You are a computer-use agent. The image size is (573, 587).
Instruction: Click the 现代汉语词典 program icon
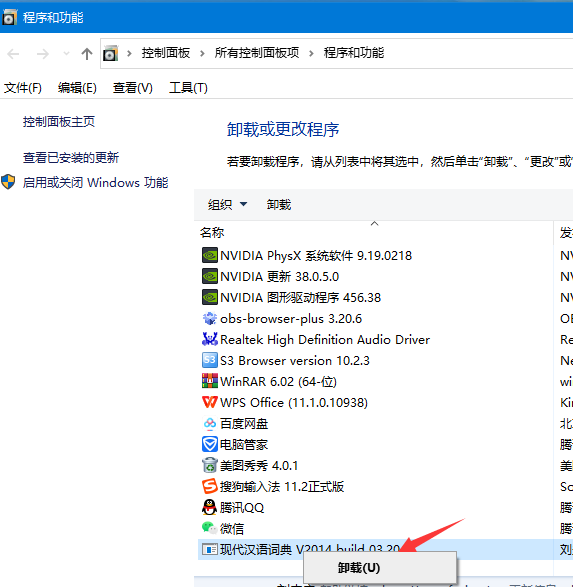tap(210, 549)
